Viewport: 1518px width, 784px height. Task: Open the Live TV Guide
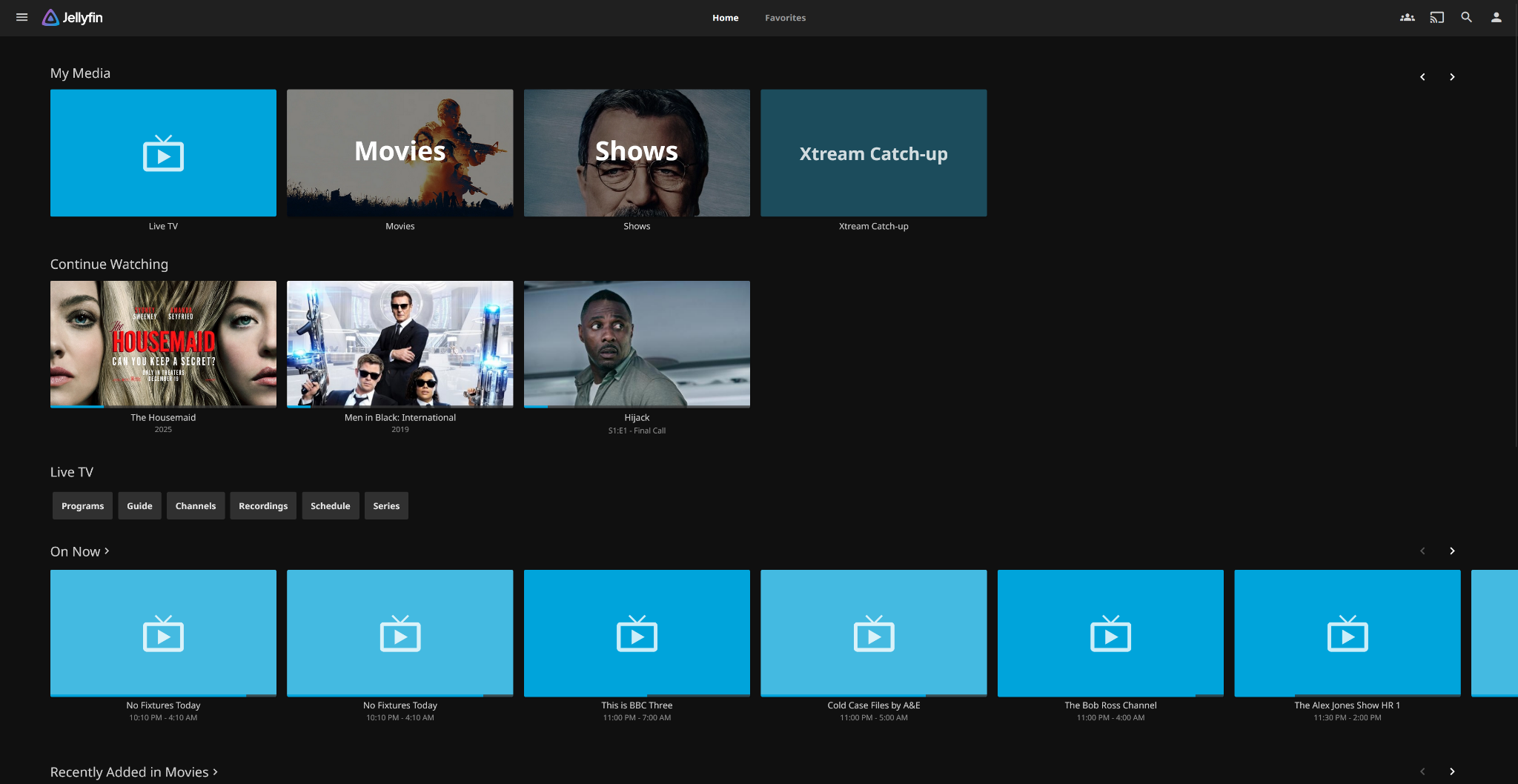[x=139, y=505]
